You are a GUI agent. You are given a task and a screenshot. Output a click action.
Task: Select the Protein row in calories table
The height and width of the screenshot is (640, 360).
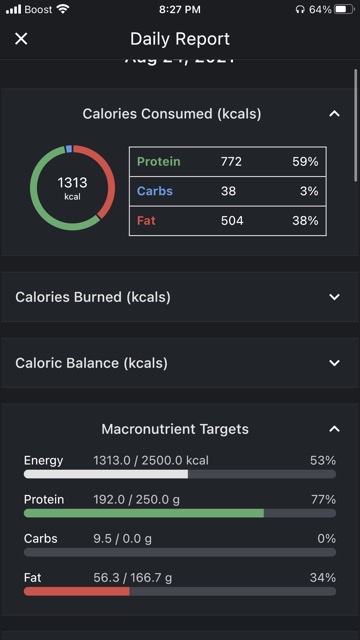point(228,162)
